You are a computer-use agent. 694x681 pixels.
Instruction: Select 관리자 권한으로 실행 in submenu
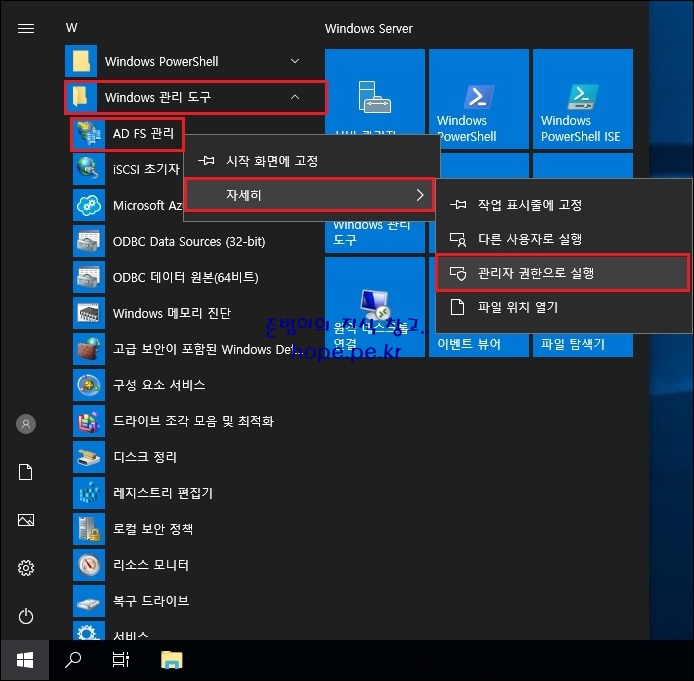coord(563,273)
